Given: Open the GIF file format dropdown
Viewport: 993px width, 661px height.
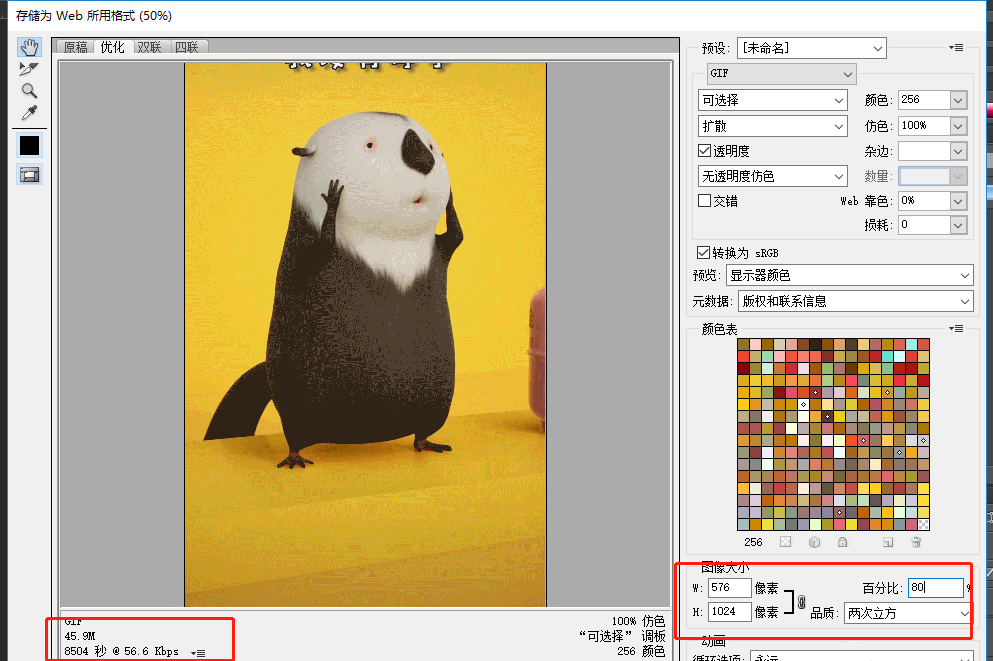Looking at the screenshot, I should [x=781, y=73].
